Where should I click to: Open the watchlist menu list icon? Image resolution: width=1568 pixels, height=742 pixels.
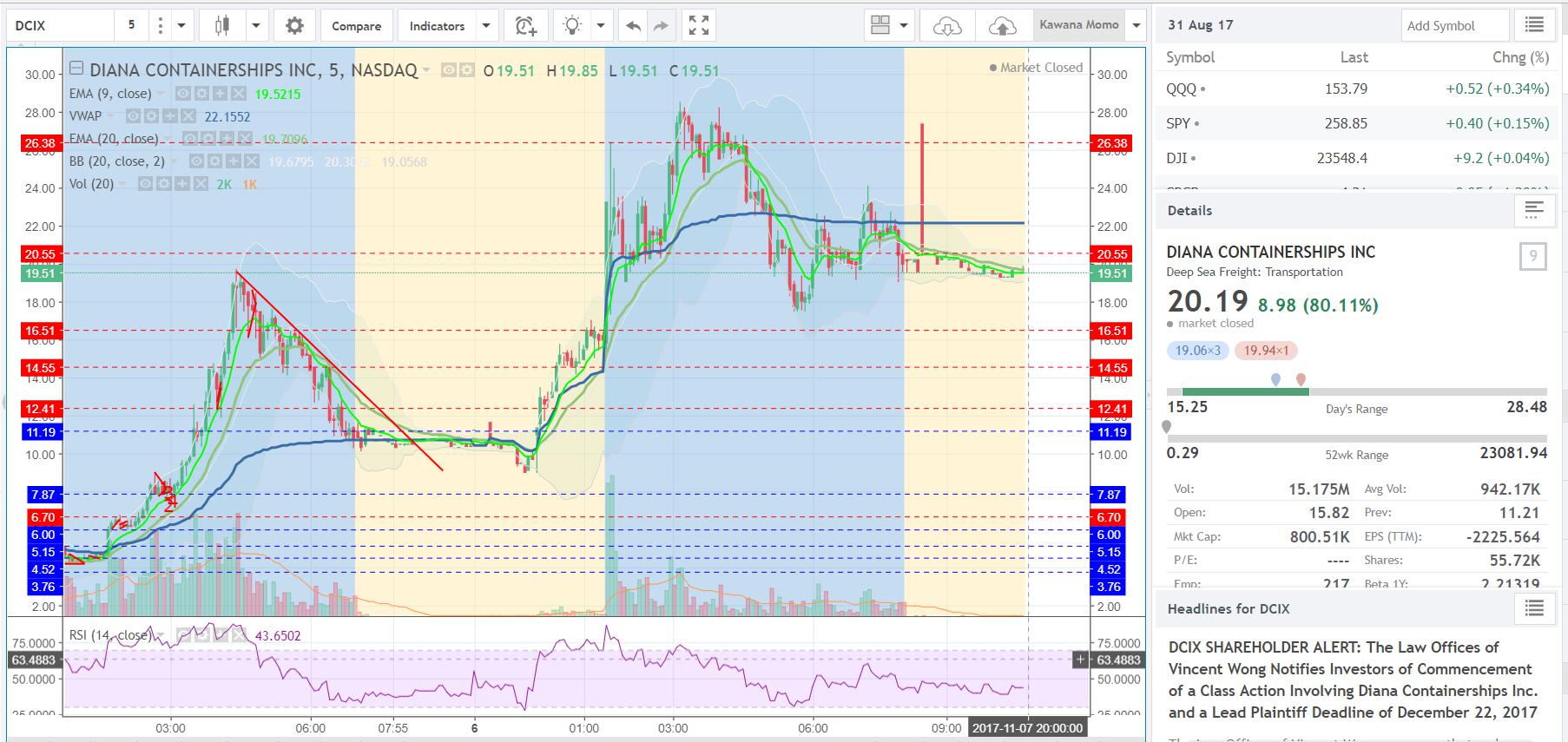click(x=1534, y=25)
